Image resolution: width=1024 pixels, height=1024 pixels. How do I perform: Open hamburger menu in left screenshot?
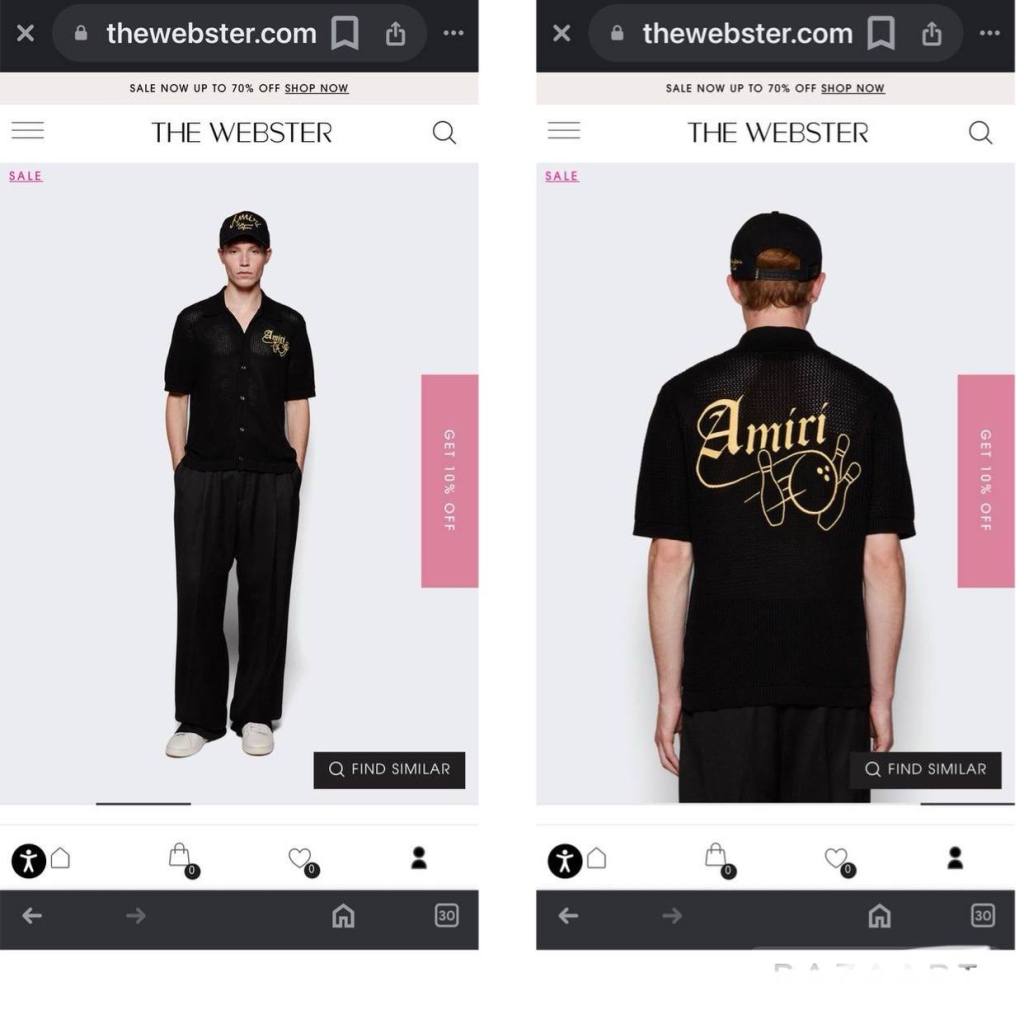click(28, 131)
